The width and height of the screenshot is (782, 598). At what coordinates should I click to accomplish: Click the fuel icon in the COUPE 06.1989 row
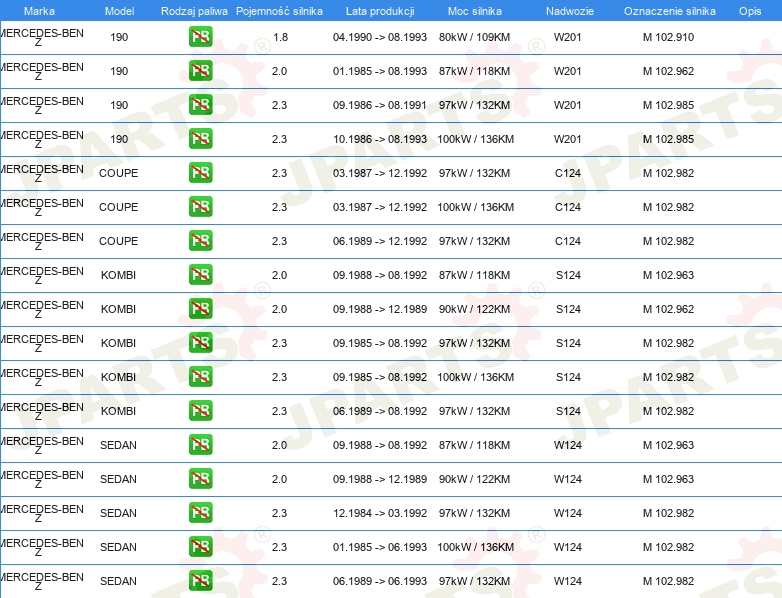pos(200,241)
